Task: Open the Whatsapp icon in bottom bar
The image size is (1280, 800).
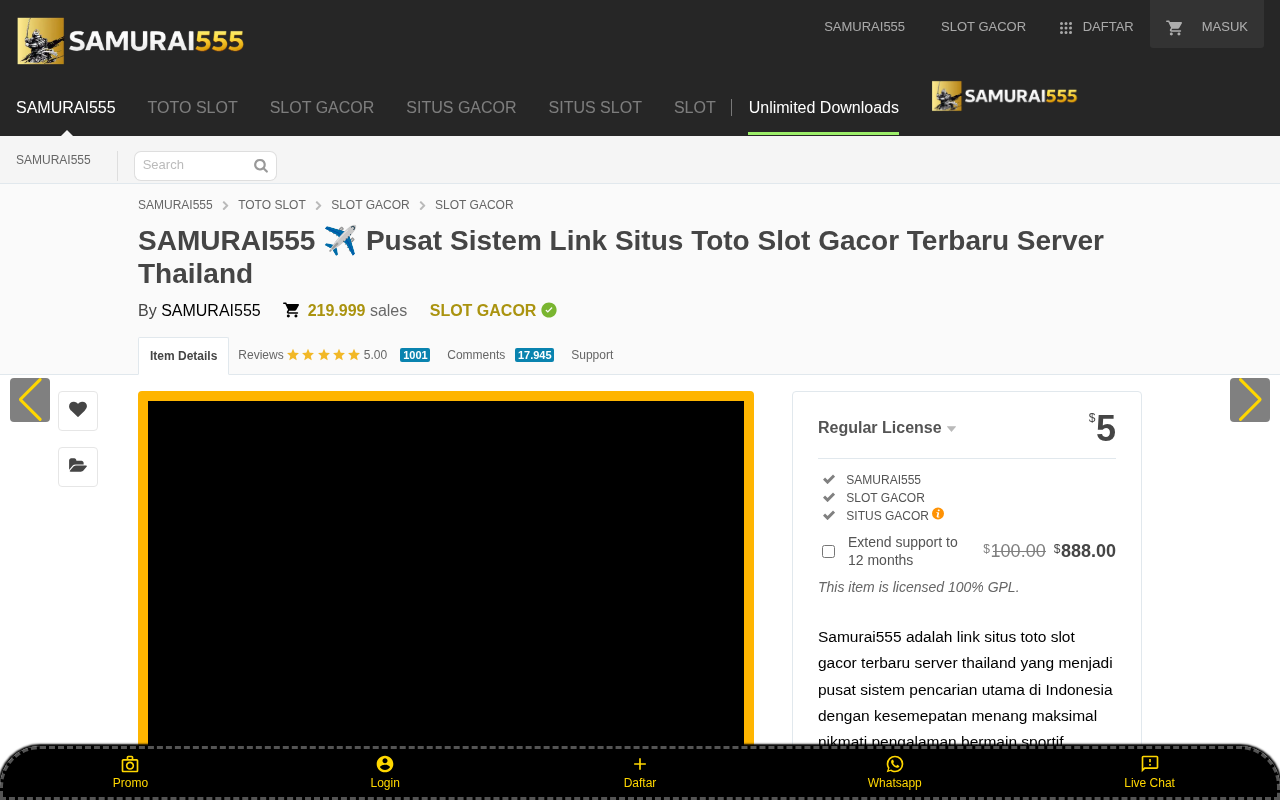Action: (x=895, y=764)
